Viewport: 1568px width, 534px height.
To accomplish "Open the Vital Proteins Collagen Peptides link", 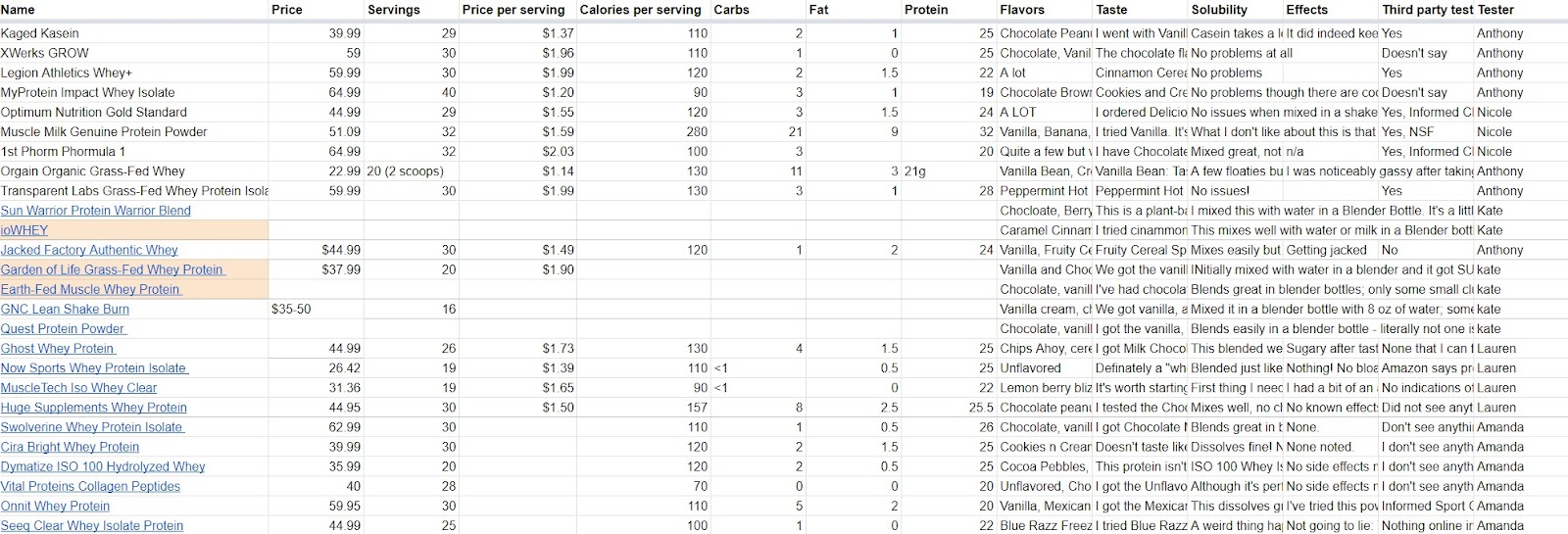I will click(91, 486).
